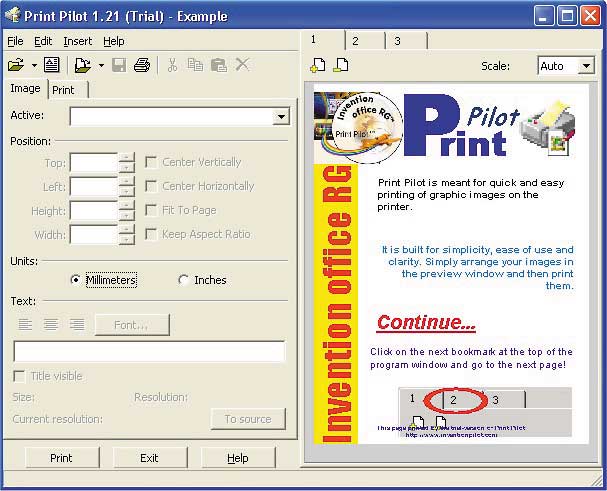Screen dimensions: 607x491
Task: Click the Top field spinner
Action: click(127, 163)
